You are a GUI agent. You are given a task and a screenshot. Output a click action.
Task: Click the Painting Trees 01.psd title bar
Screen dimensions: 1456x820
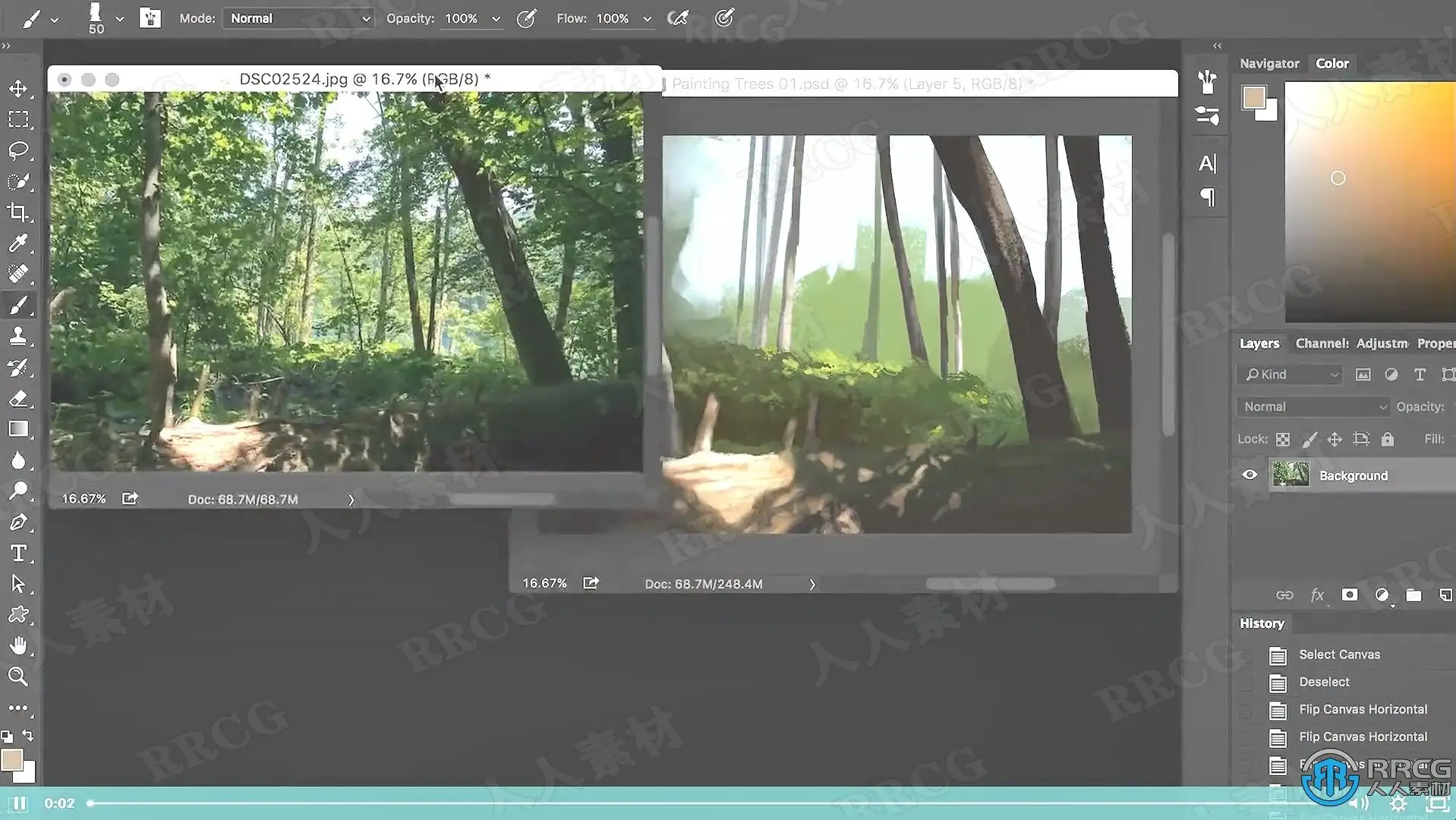pos(919,84)
